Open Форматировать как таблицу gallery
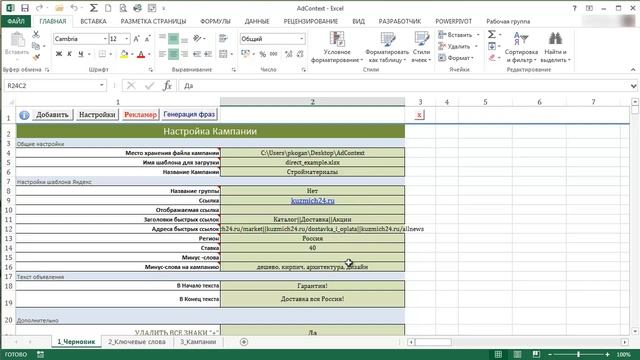This screenshot has width=640, height=360. [x=387, y=47]
